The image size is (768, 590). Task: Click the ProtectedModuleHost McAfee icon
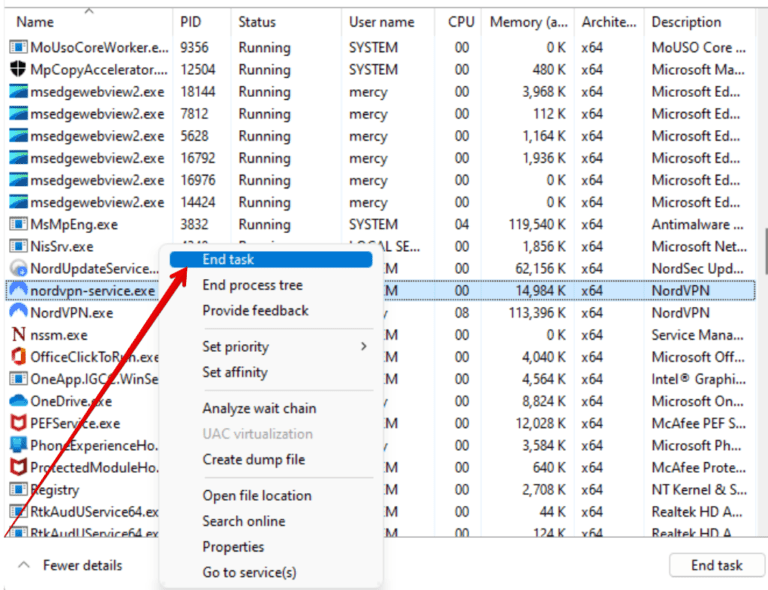pyautogui.click(x=18, y=467)
